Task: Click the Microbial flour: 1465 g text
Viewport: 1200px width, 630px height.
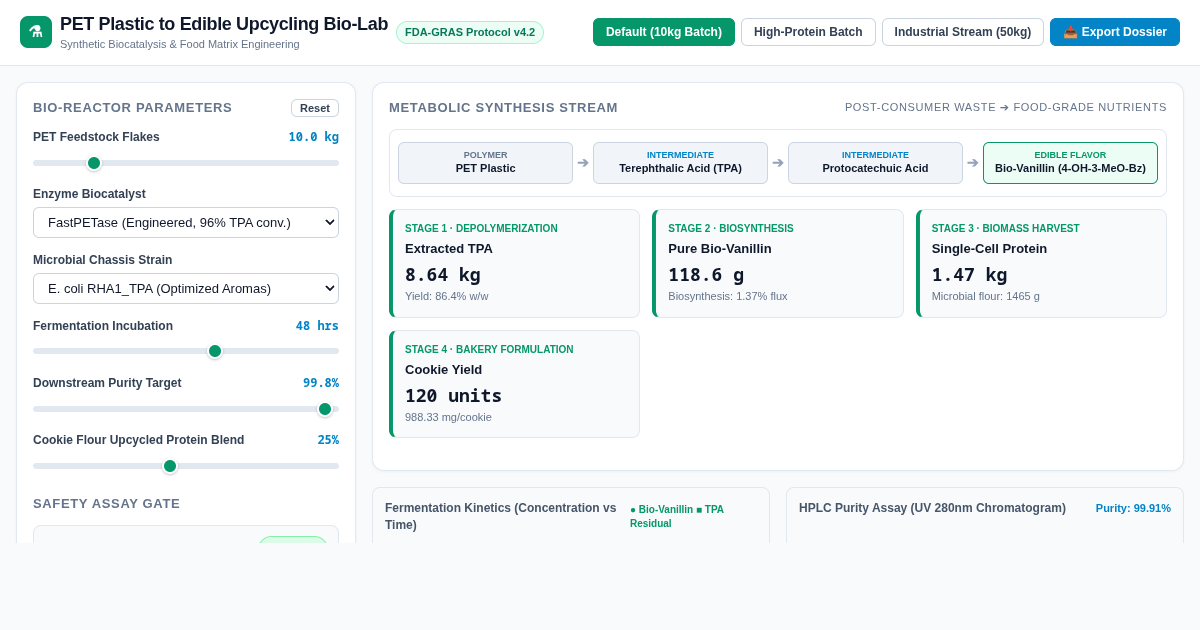Action: [x=986, y=296]
